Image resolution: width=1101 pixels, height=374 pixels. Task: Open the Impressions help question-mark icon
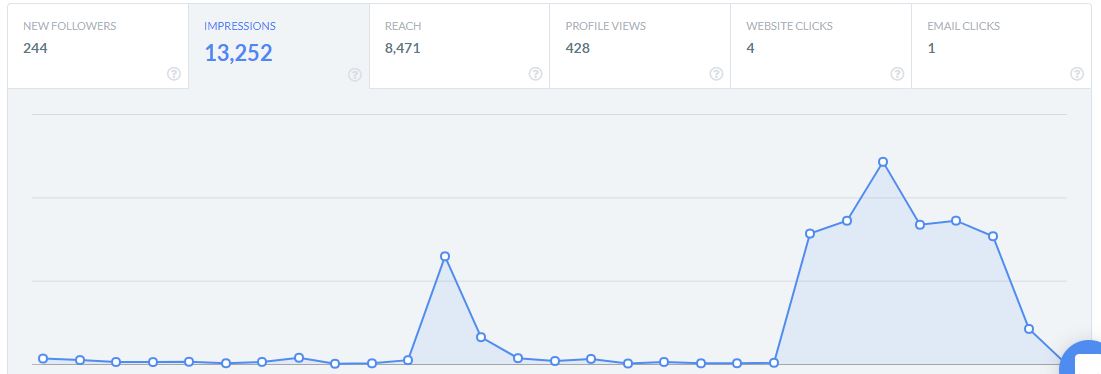click(355, 75)
